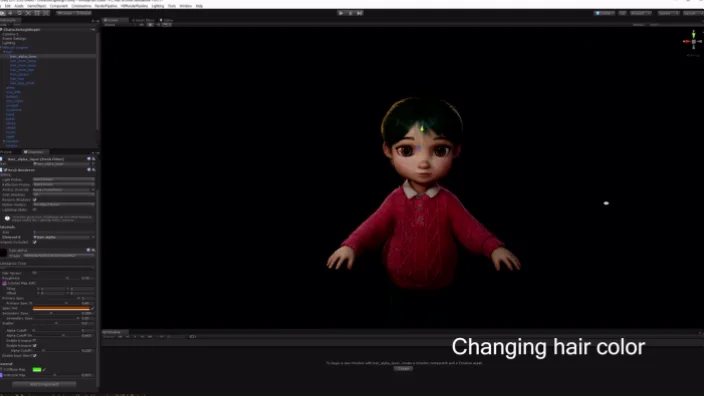This screenshot has height=397, width=704.
Task: Toggle the Mesh Renderer enabled checkbox
Action: 5,170
